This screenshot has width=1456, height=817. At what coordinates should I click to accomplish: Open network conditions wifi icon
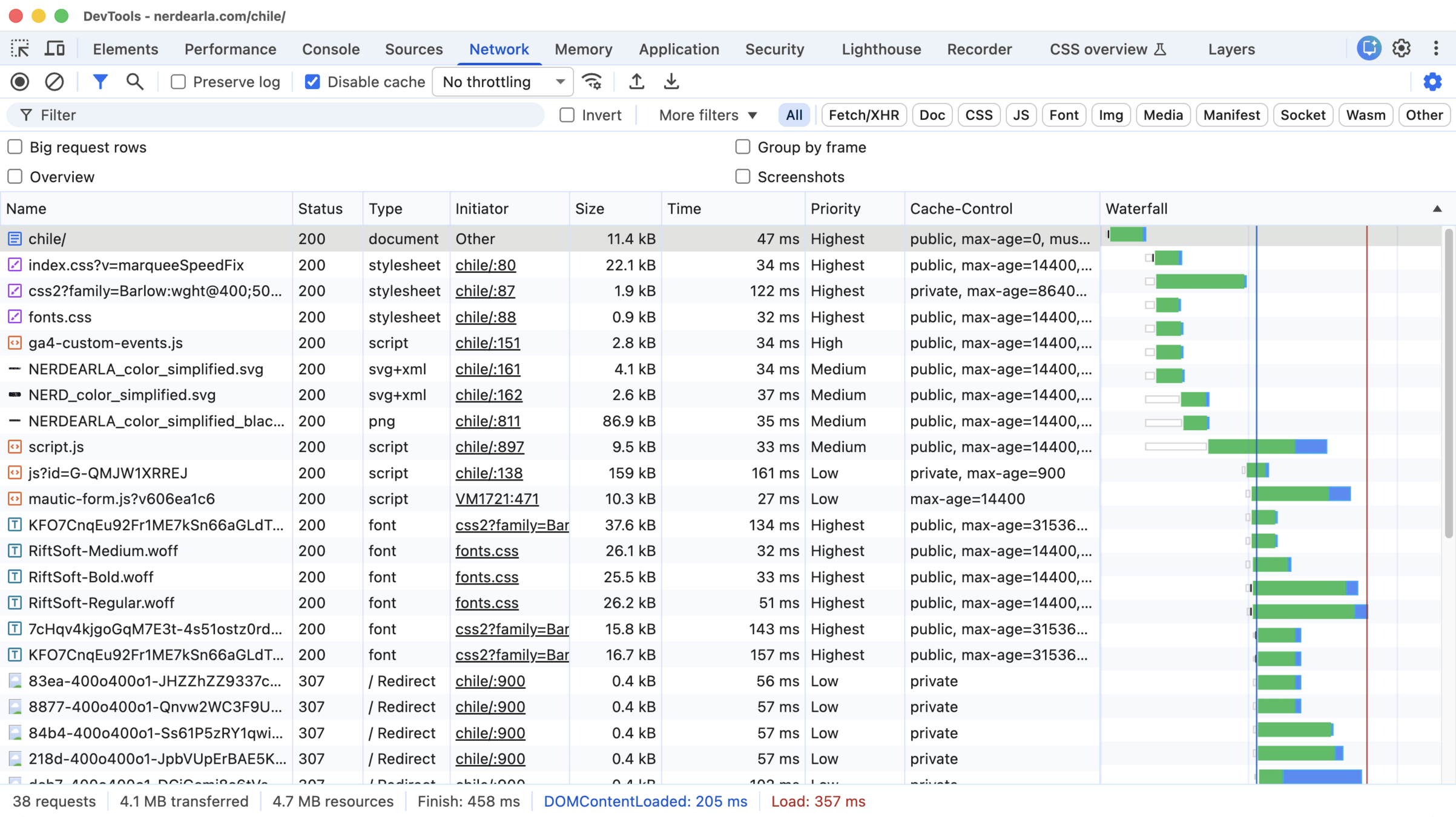(592, 82)
